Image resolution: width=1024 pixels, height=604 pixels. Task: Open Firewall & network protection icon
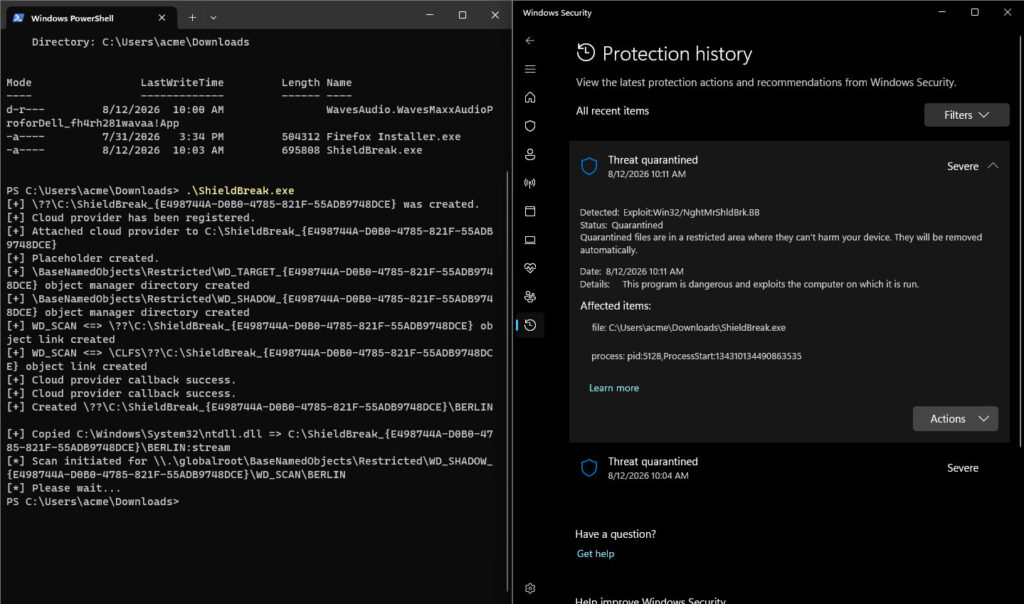click(x=530, y=183)
